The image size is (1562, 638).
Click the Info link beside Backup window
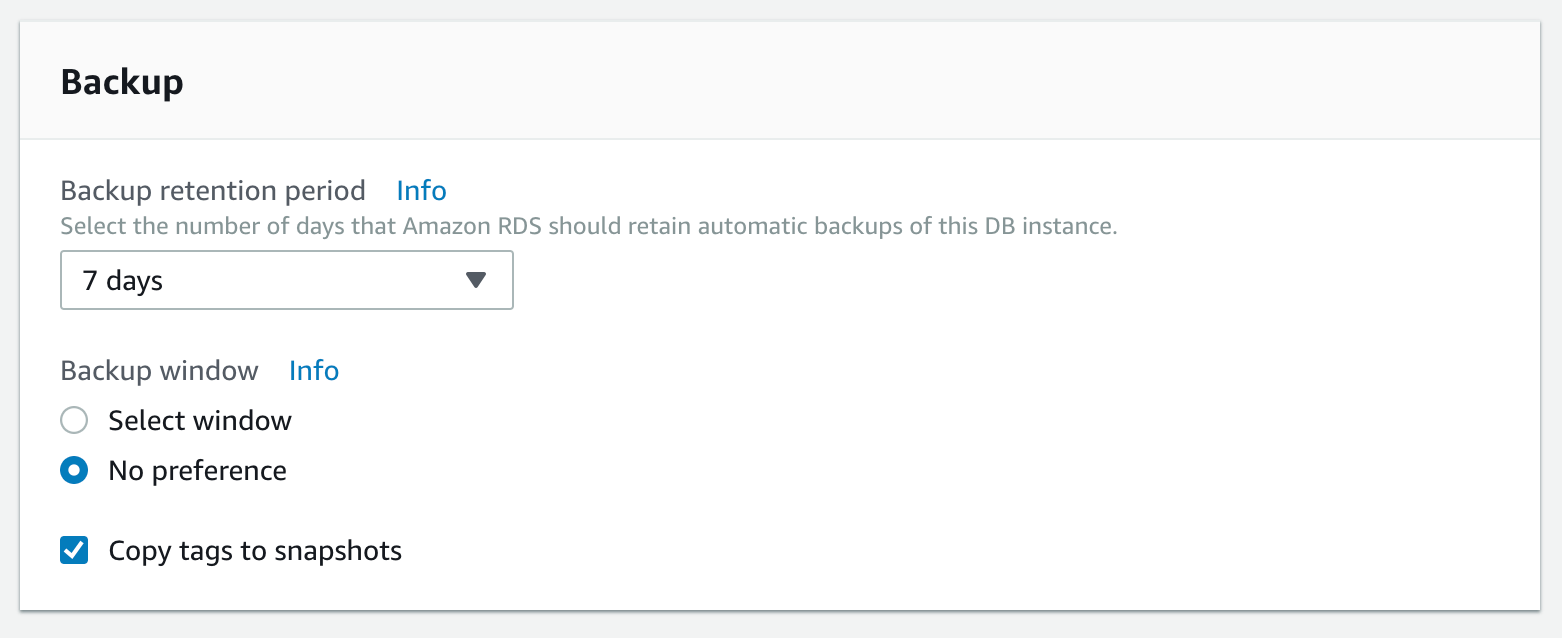pos(313,370)
